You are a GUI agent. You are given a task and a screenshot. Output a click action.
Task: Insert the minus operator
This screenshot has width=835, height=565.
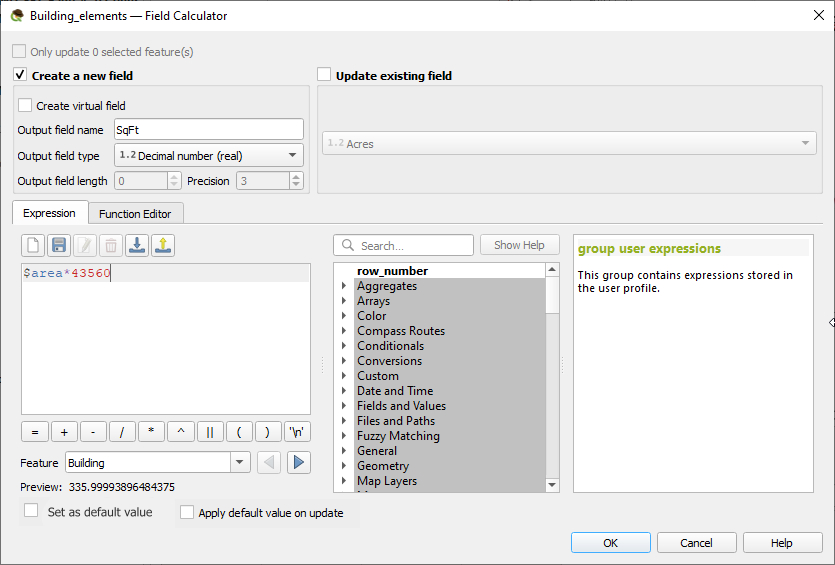point(93,432)
